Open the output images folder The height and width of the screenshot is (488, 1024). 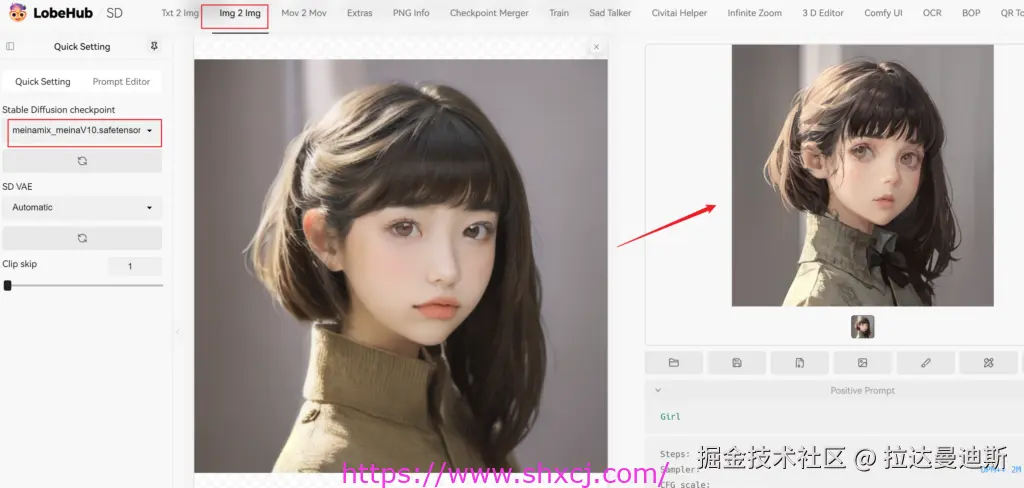tap(674, 363)
